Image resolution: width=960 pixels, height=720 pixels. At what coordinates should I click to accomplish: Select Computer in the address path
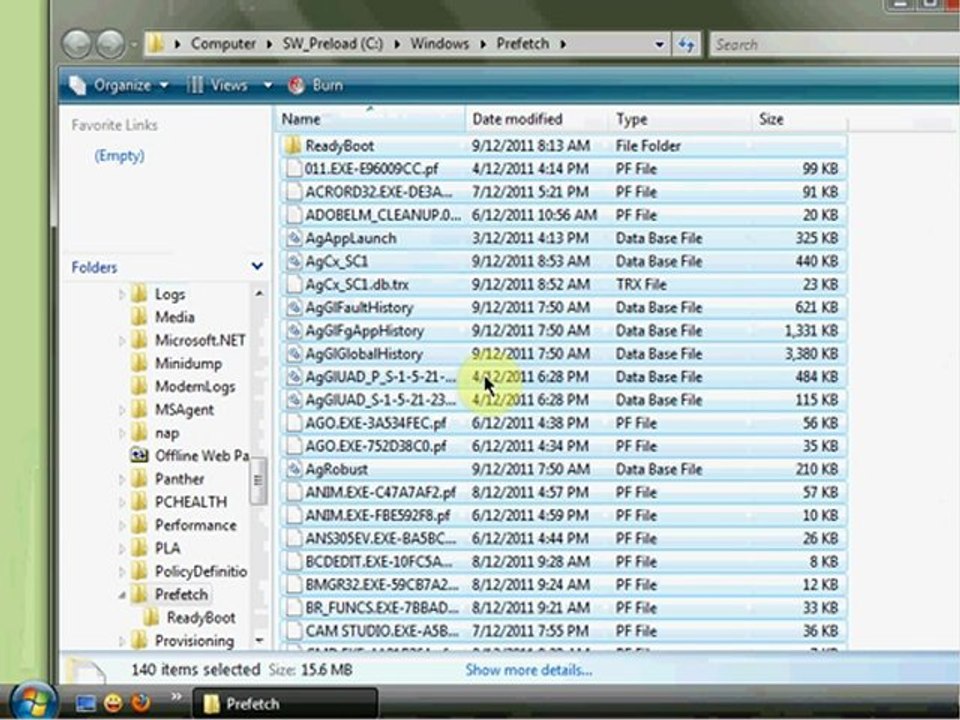point(223,44)
